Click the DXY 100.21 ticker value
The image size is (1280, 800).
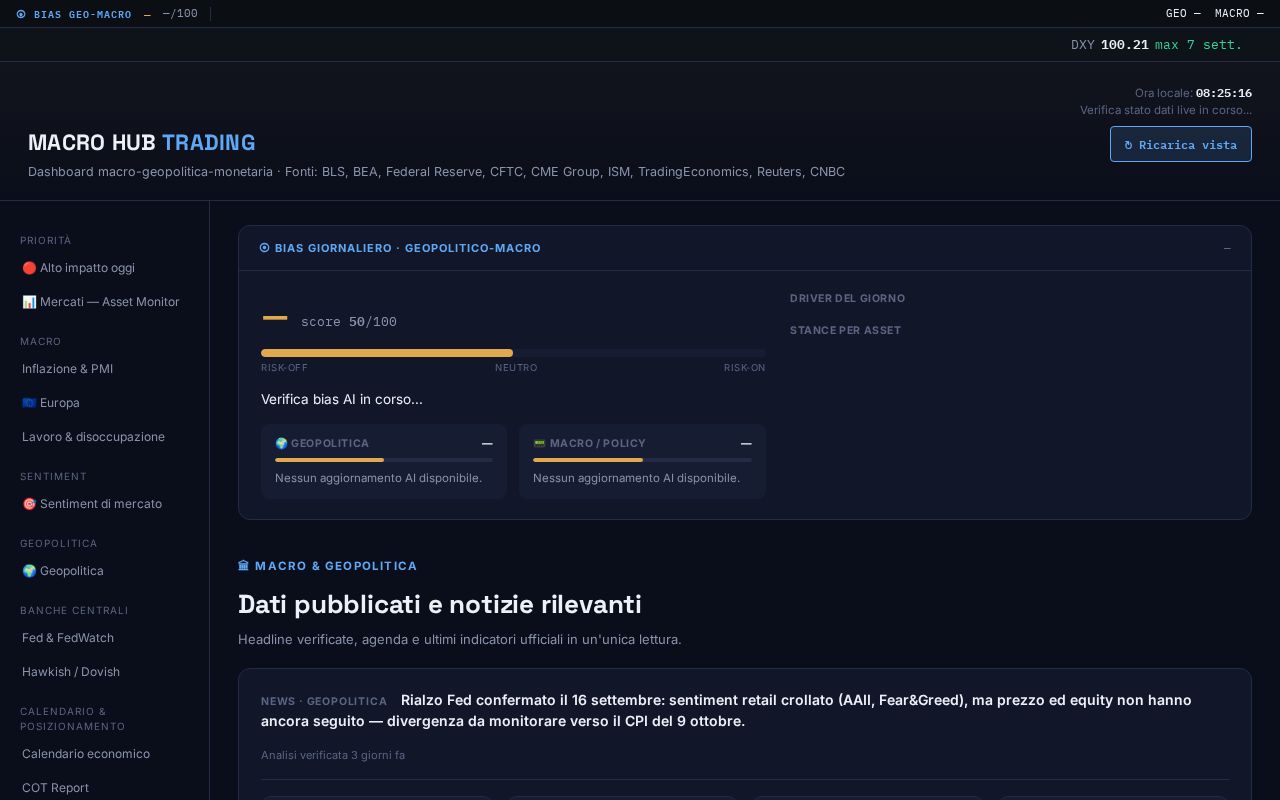1124,45
